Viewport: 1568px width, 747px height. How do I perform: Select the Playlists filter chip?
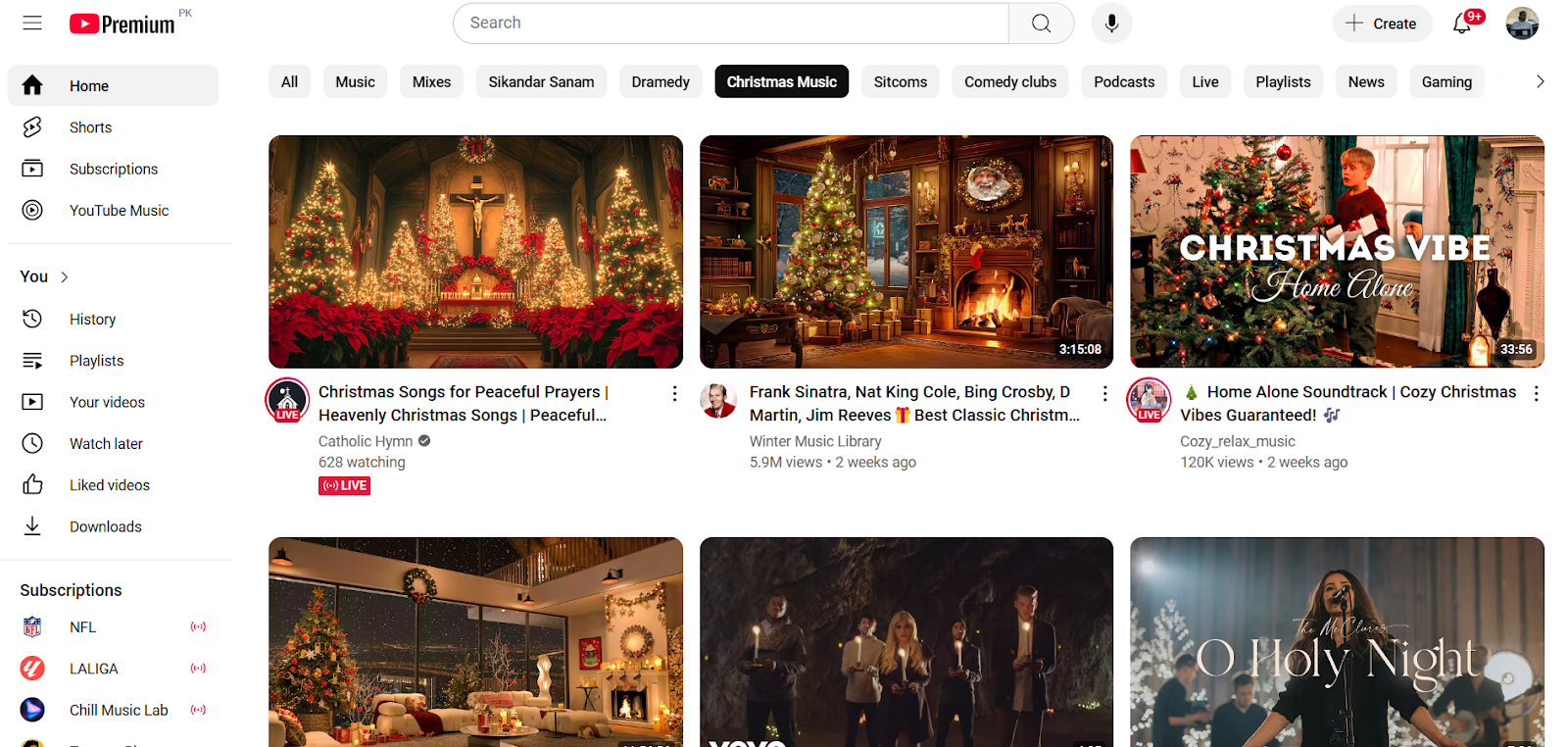tap(1283, 81)
